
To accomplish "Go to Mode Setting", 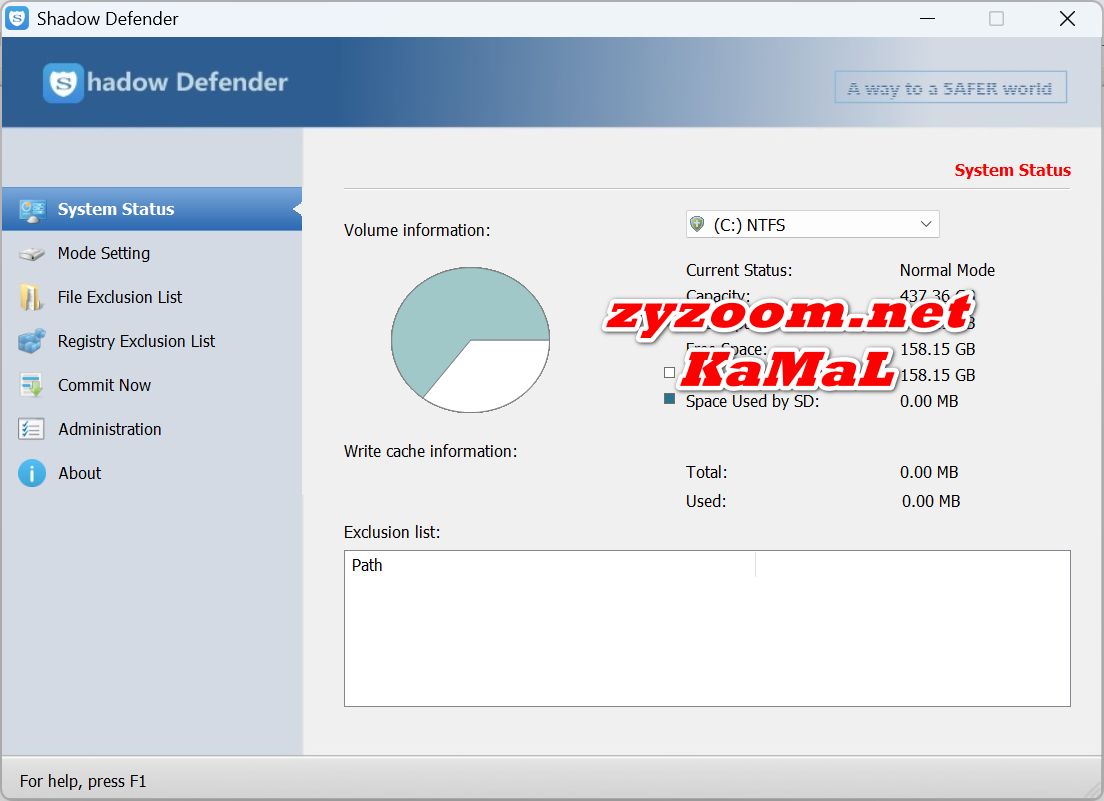I will tap(151, 253).
